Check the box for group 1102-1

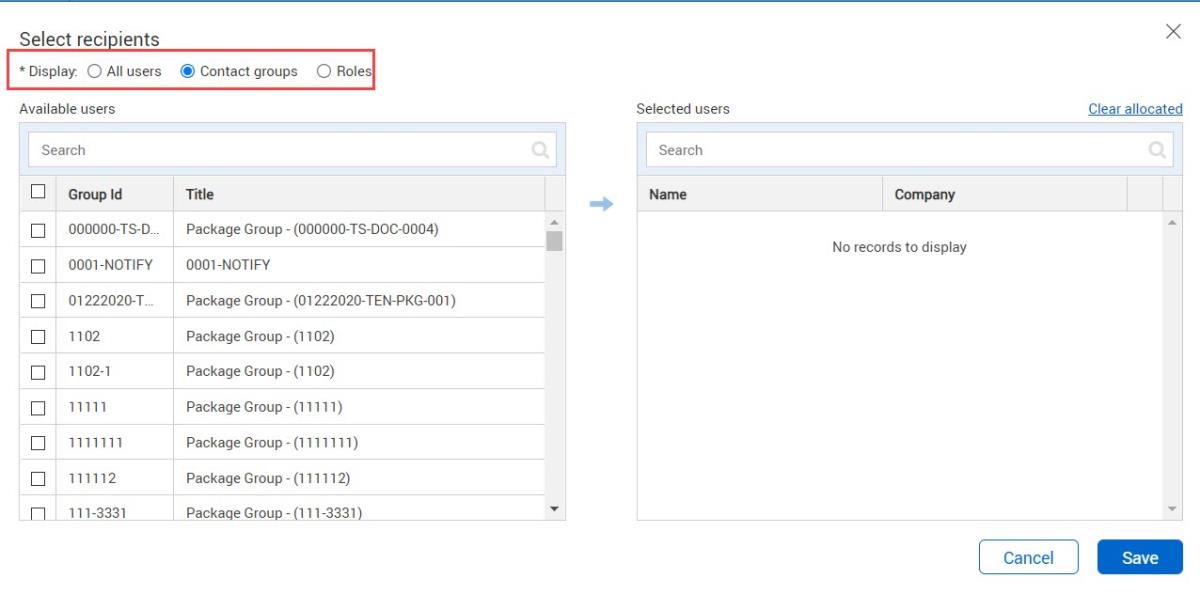[x=38, y=372]
